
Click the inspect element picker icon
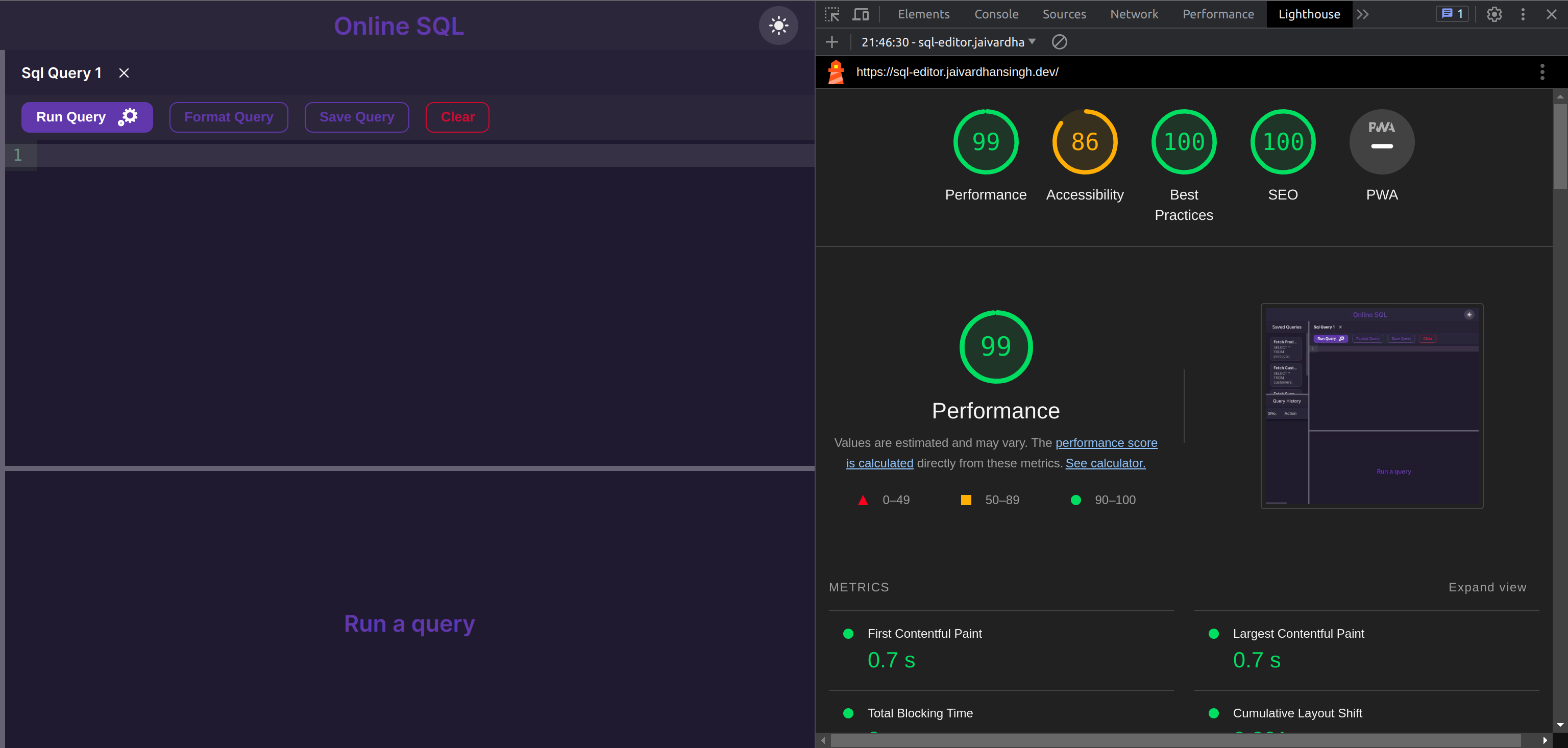click(832, 14)
